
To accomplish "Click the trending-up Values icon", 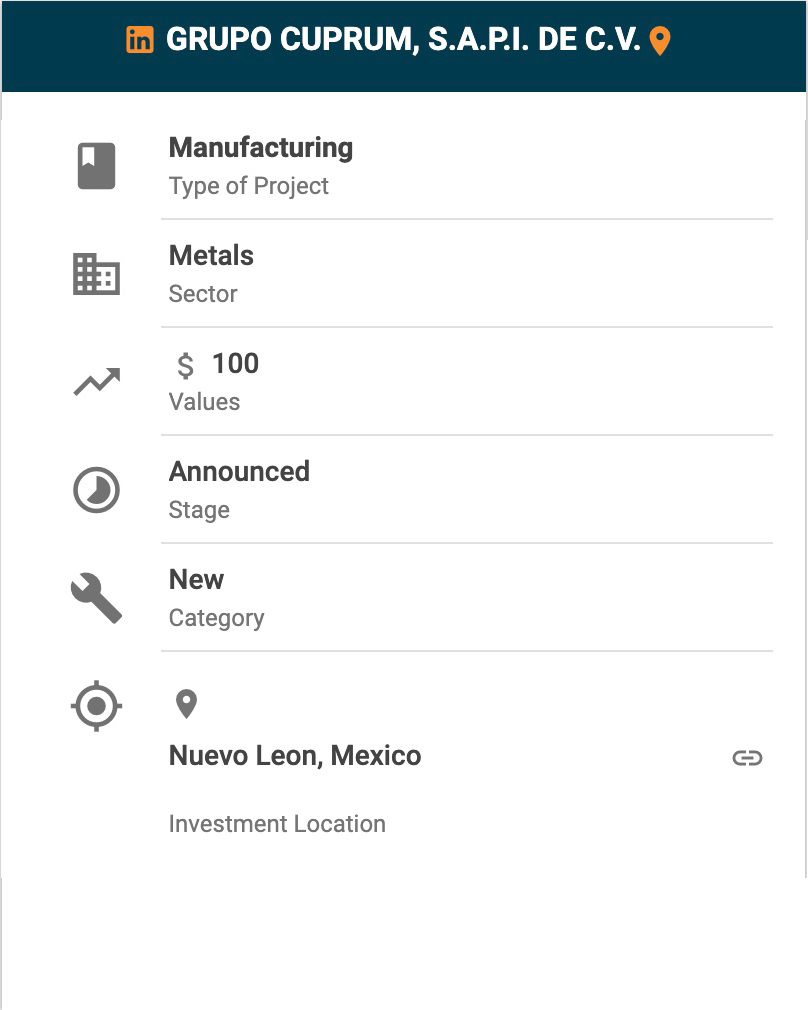I will 97,382.
